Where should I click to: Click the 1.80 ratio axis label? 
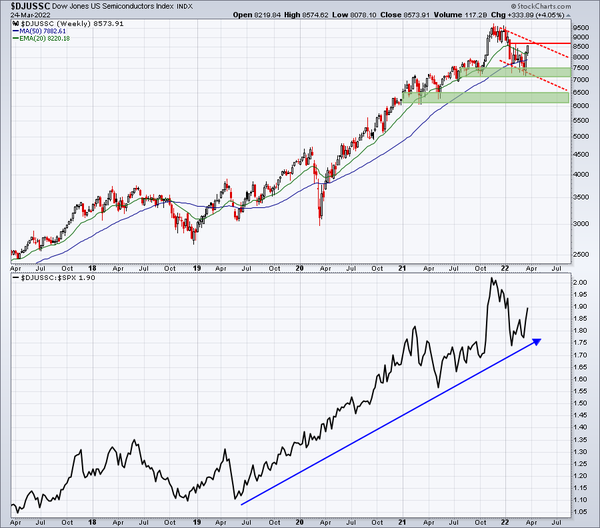(580, 331)
